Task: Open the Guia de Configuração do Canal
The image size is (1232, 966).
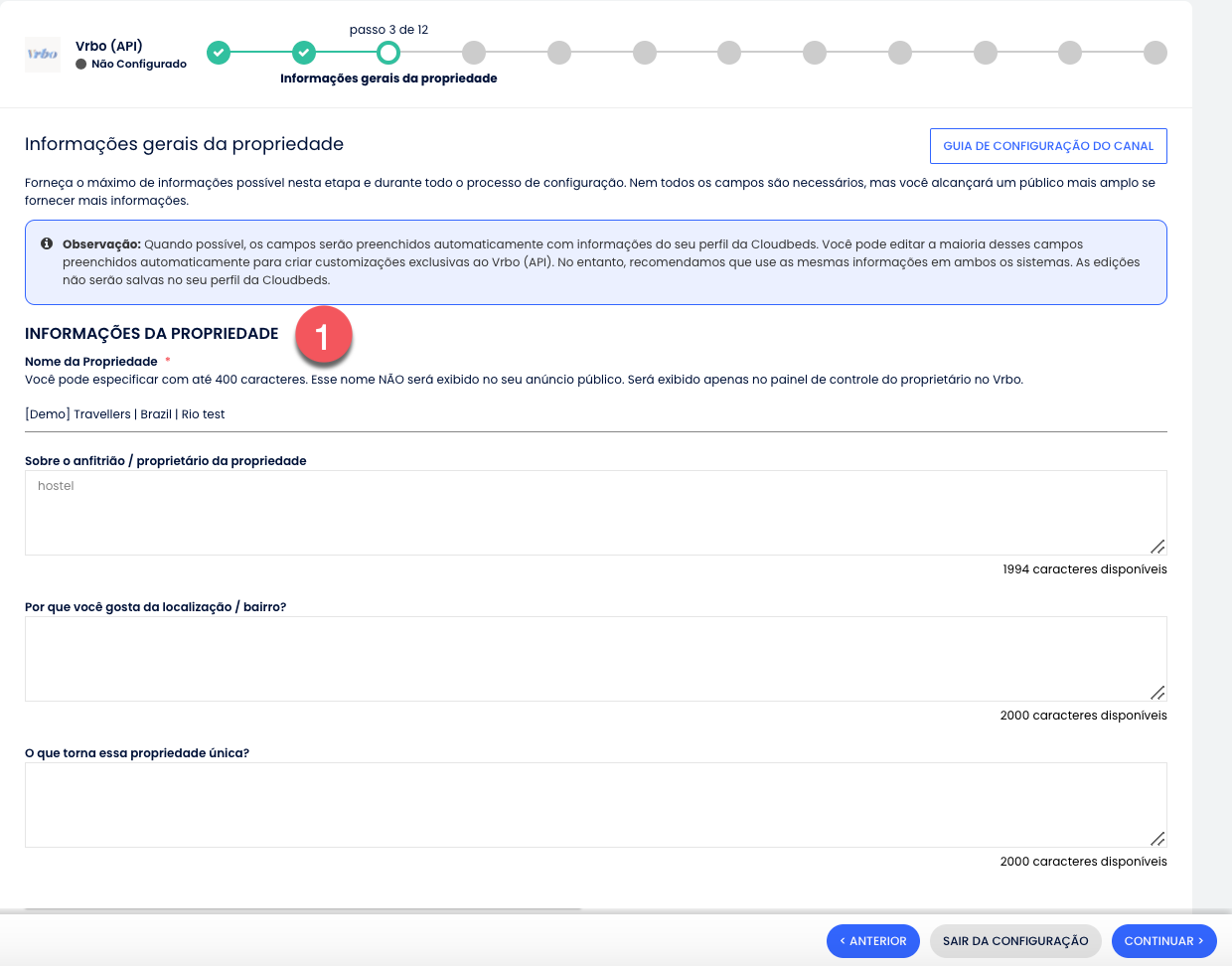Action: coord(1048,146)
